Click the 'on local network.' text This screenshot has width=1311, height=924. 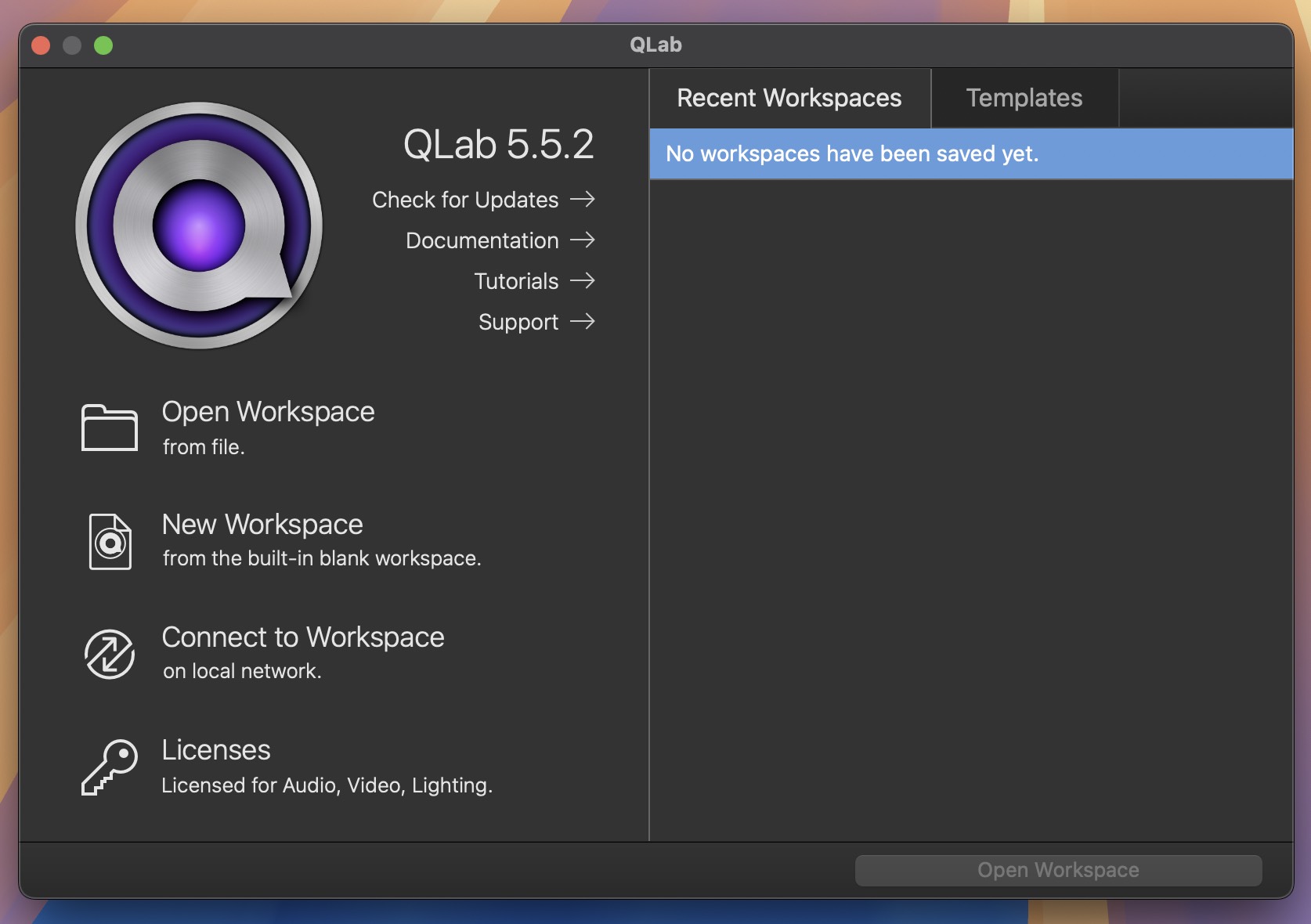pyautogui.click(x=242, y=671)
